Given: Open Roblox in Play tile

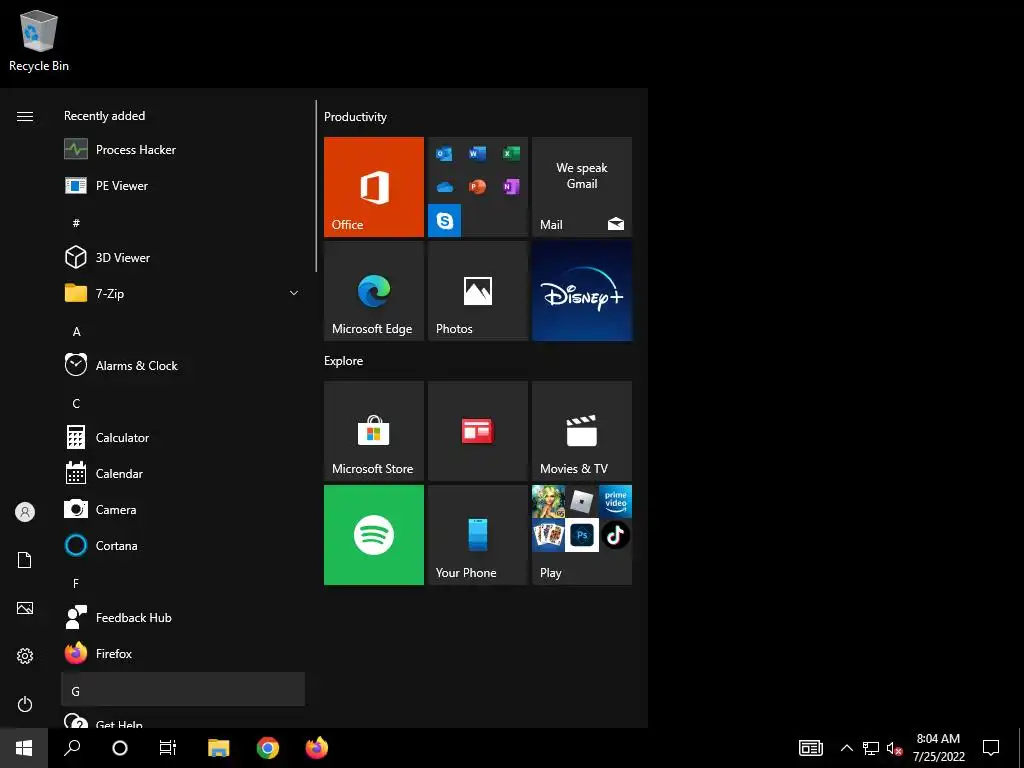Looking at the screenshot, I should tap(582, 502).
